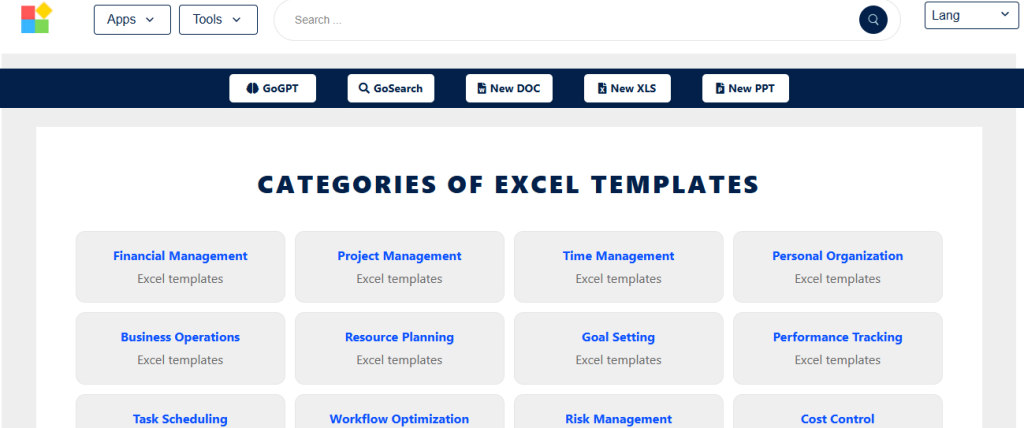Open the Lang language selector
Screen dimensions: 1024x428
coord(971,16)
